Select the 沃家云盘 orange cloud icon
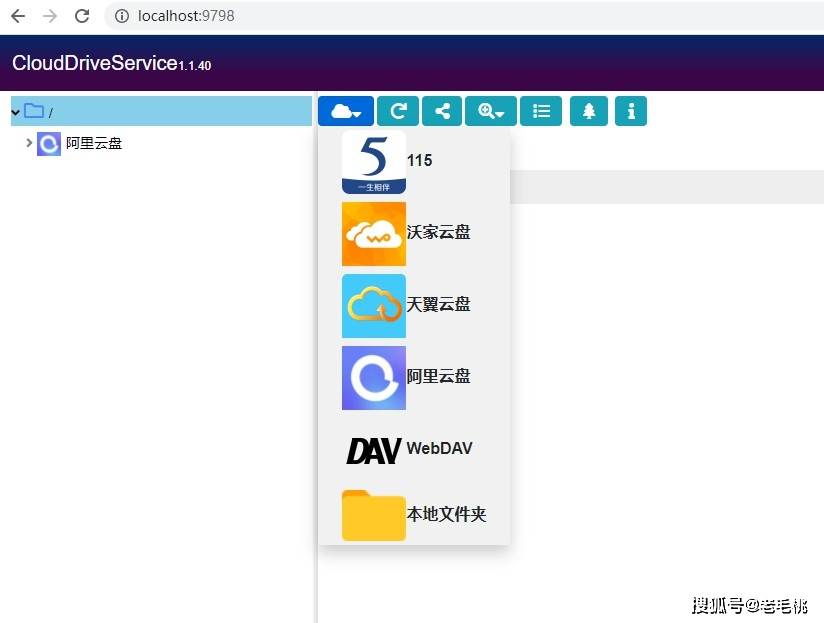 coord(374,234)
